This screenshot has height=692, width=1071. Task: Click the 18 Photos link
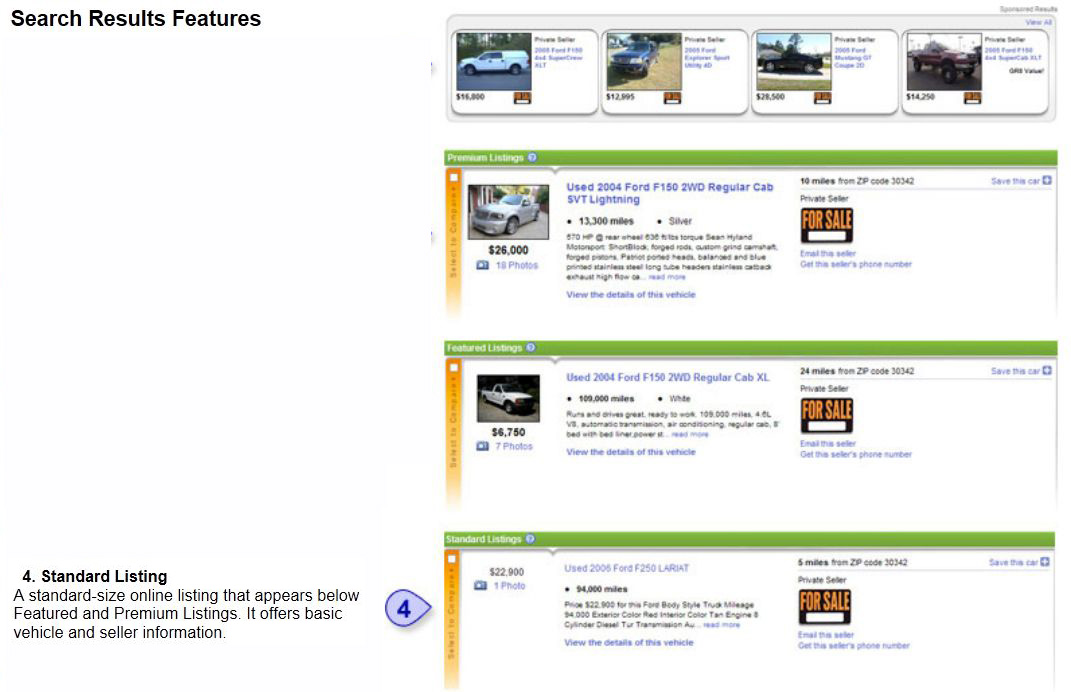click(516, 265)
